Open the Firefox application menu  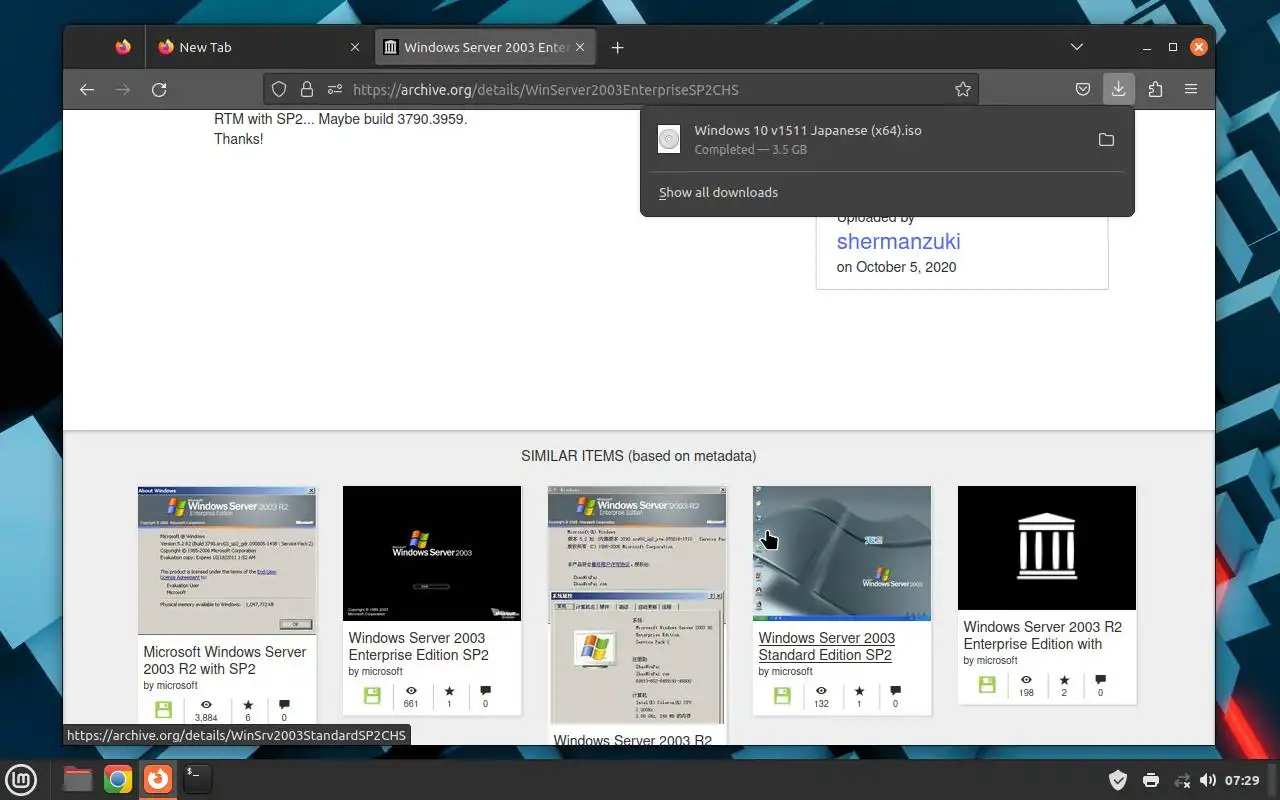click(x=1191, y=89)
